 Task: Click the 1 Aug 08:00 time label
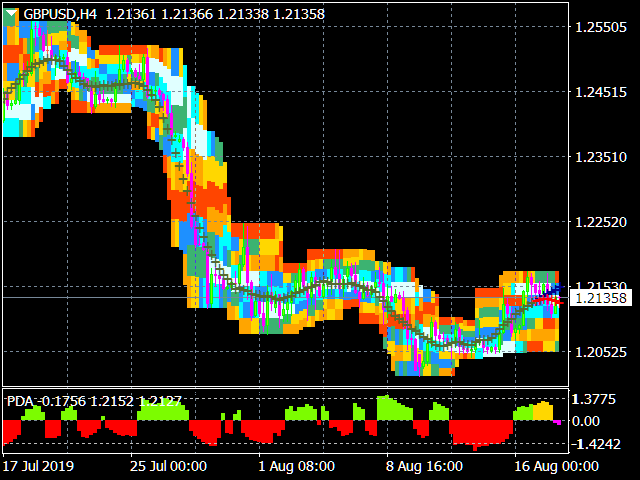click(297, 466)
